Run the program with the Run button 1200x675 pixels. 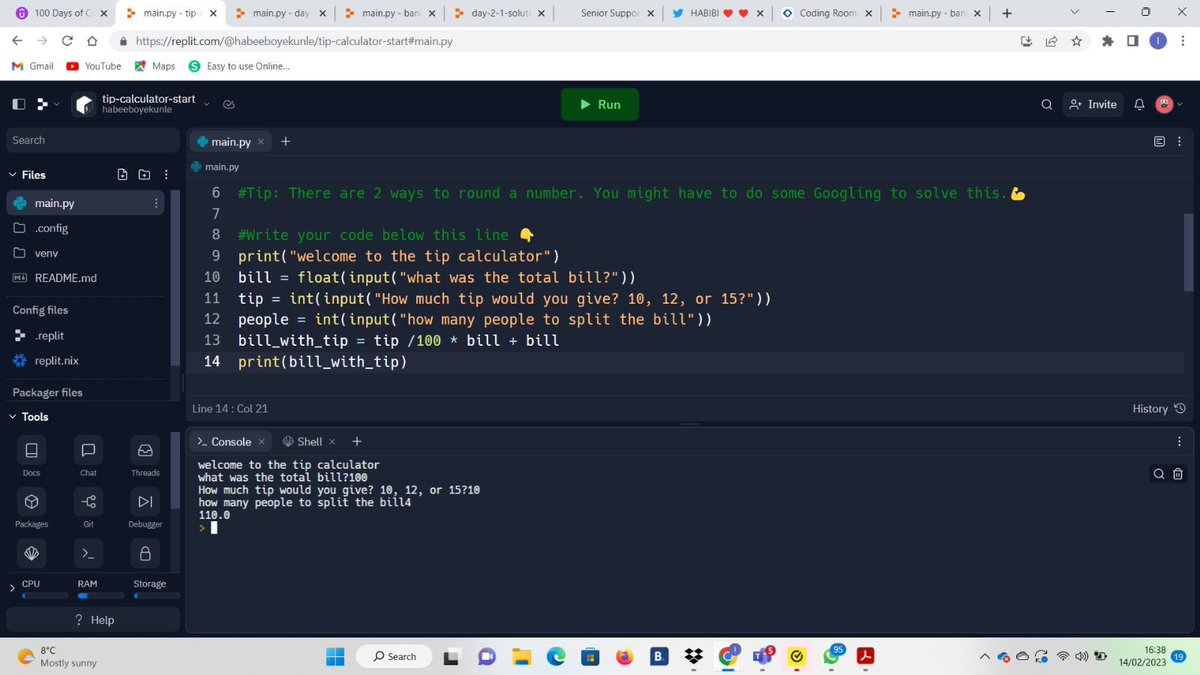click(600, 104)
